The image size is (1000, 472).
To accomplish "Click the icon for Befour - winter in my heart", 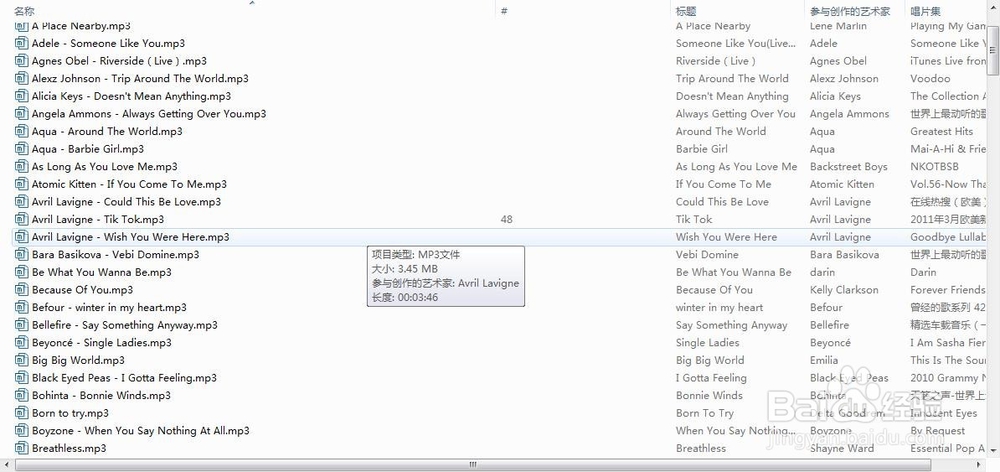I will pyautogui.click(x=22, y=307).
